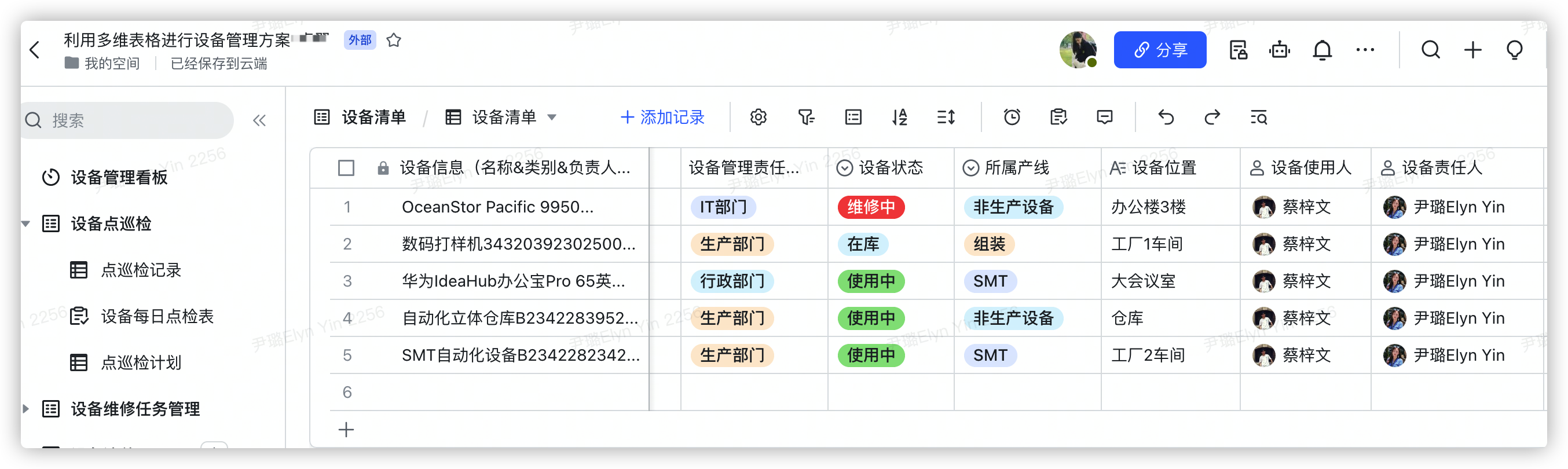Image resolution: width=1568 pixels, height=469 pixels.
Task: Open 设备管理看板 in the sidebar
Action: pyautogui.click(x=119, y=178)
